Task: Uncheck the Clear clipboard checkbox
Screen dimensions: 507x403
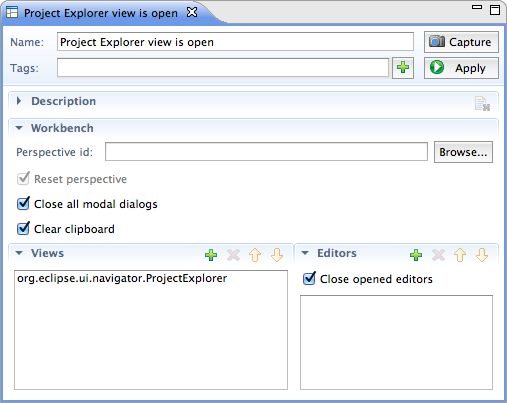Action: 23,228
